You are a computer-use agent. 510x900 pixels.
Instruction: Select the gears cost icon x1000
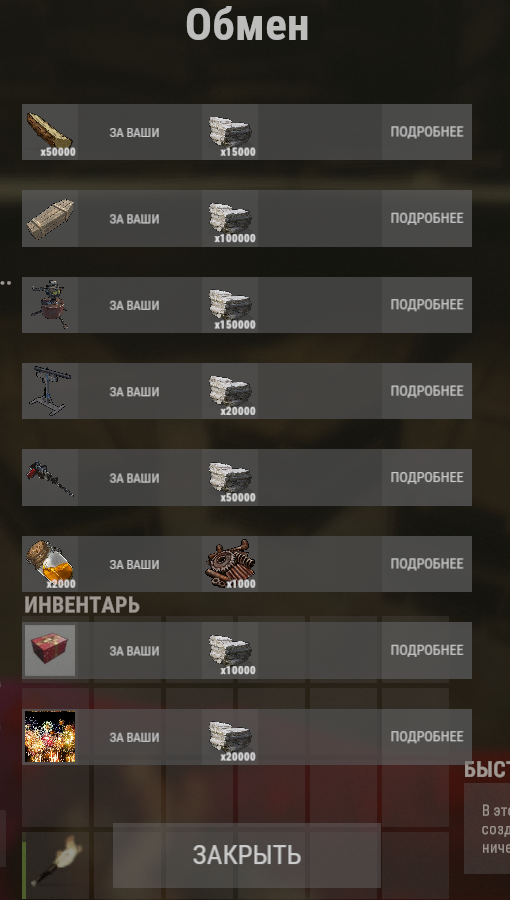click(x=230, y=564)
